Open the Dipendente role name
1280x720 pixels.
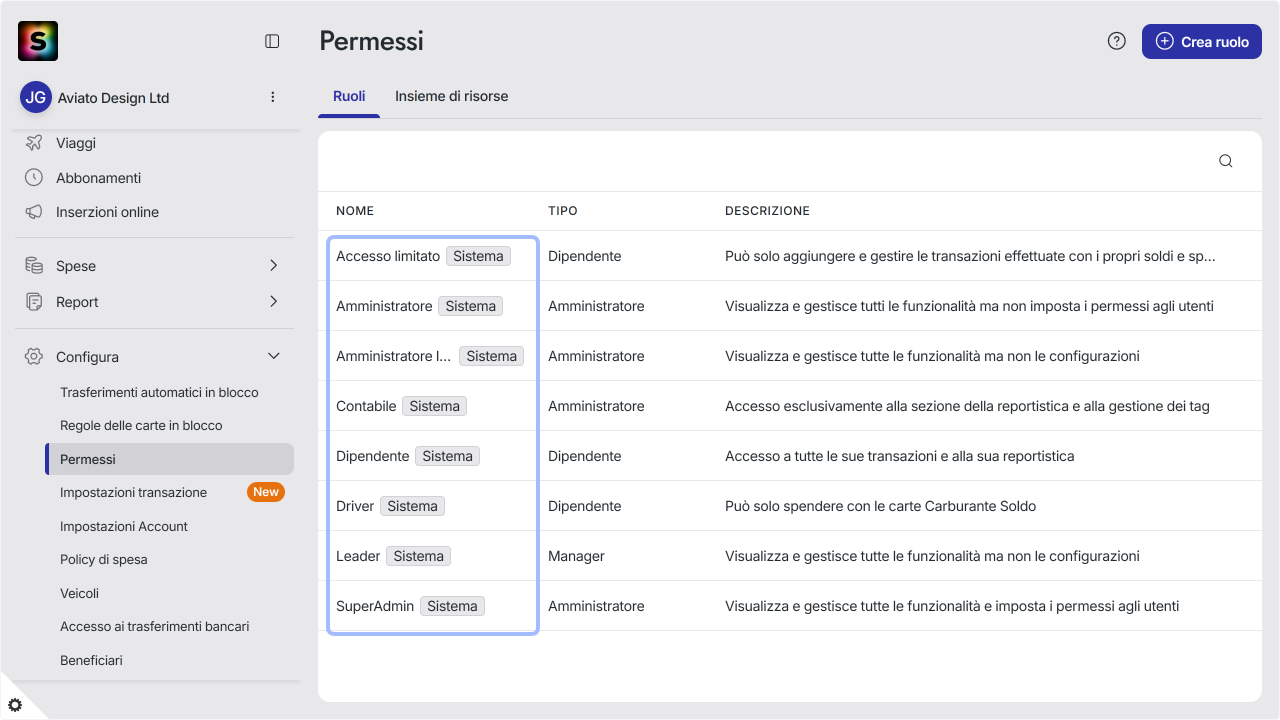pyautogui.click(x=373, y=456)
